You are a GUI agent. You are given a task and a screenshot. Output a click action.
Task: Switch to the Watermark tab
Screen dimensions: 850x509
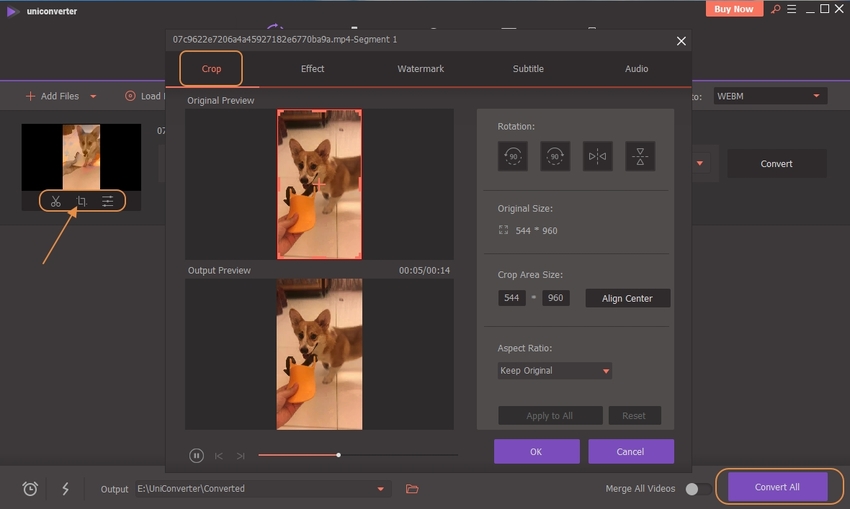coord(420,69)
